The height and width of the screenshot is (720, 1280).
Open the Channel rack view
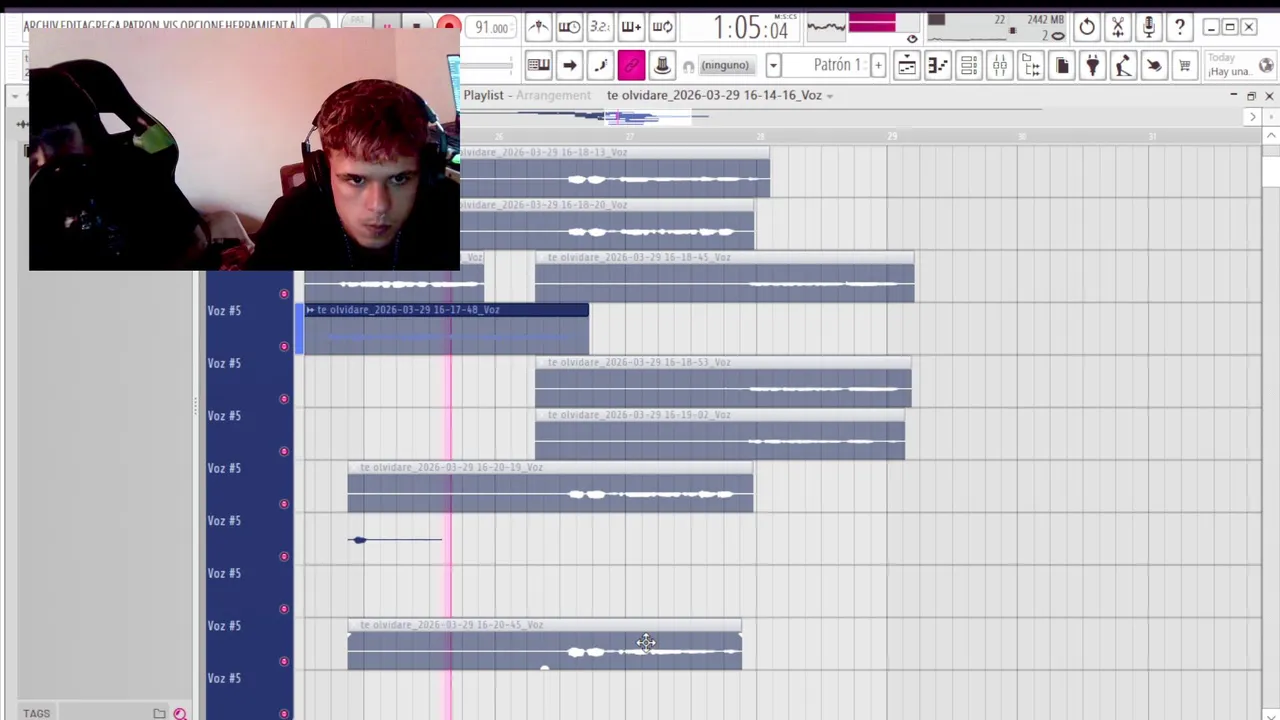(x=968, y=66)
